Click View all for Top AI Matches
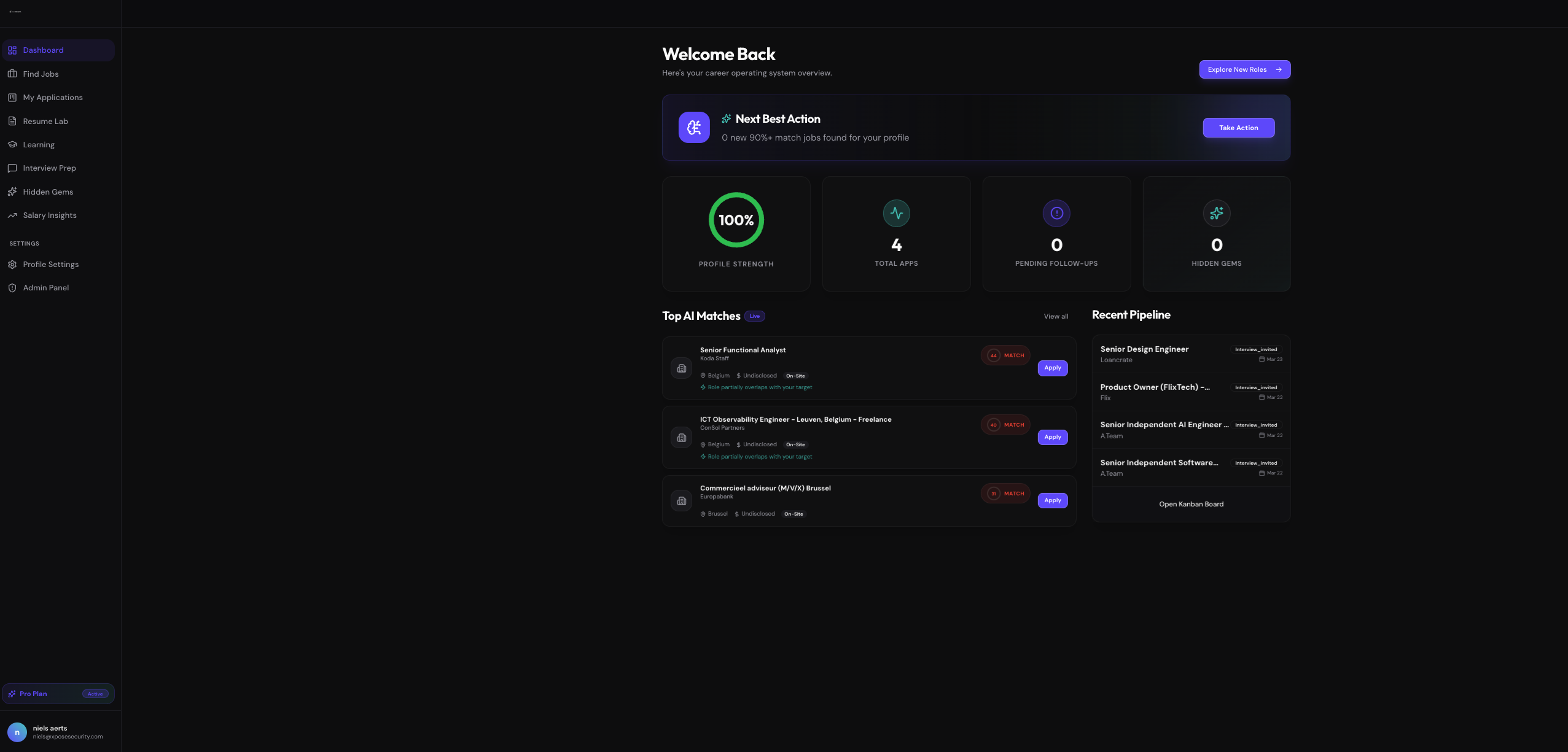1568x752 pixels. (x=1056, y=317)
